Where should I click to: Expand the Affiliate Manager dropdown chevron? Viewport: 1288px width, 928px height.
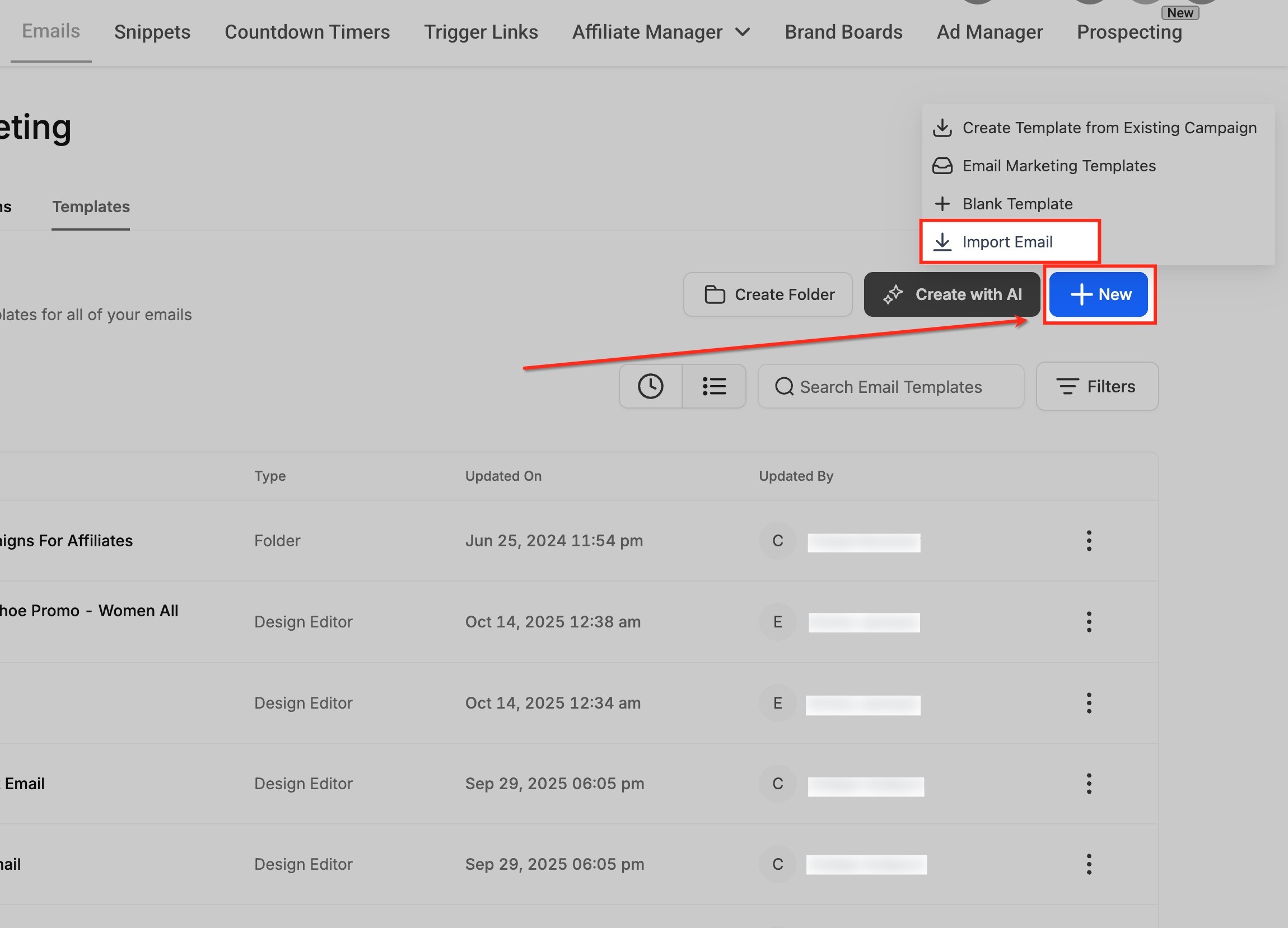743,32
